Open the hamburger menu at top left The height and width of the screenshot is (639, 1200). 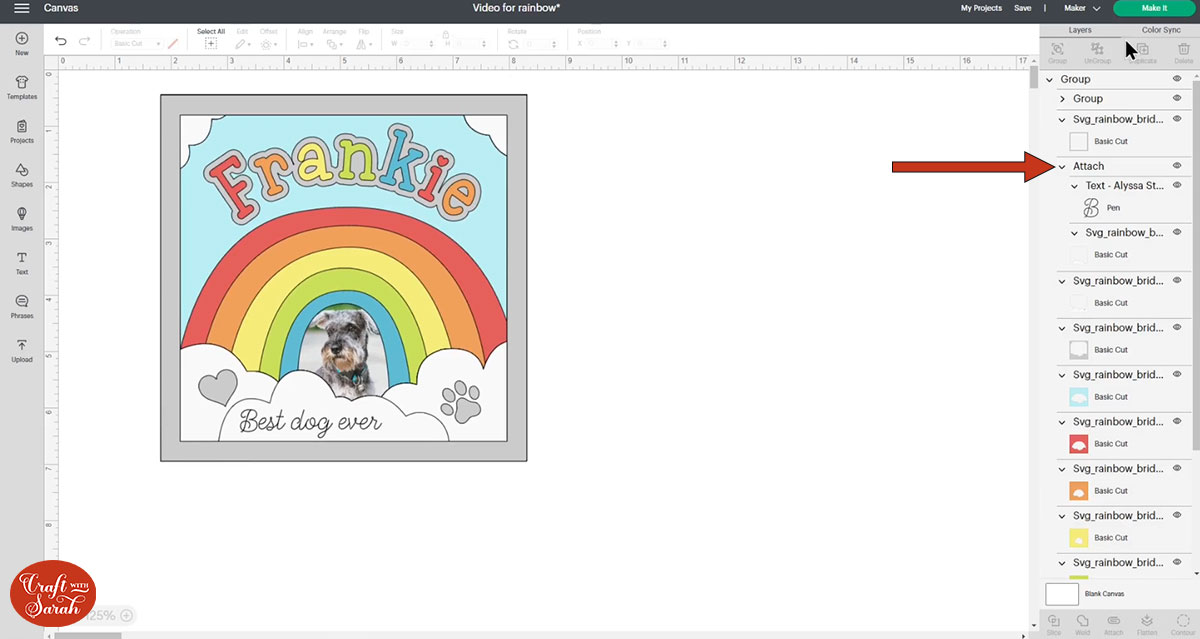click(x=20, y=8)
